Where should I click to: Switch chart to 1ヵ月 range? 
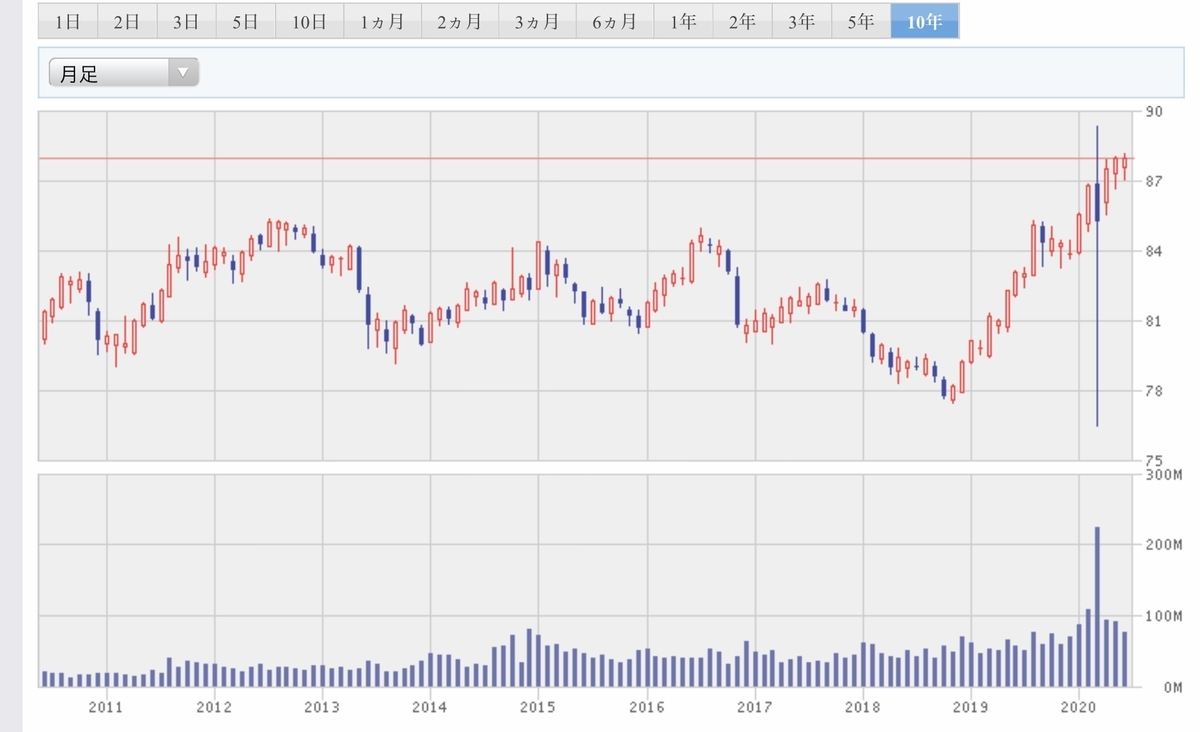click(382, 21)
